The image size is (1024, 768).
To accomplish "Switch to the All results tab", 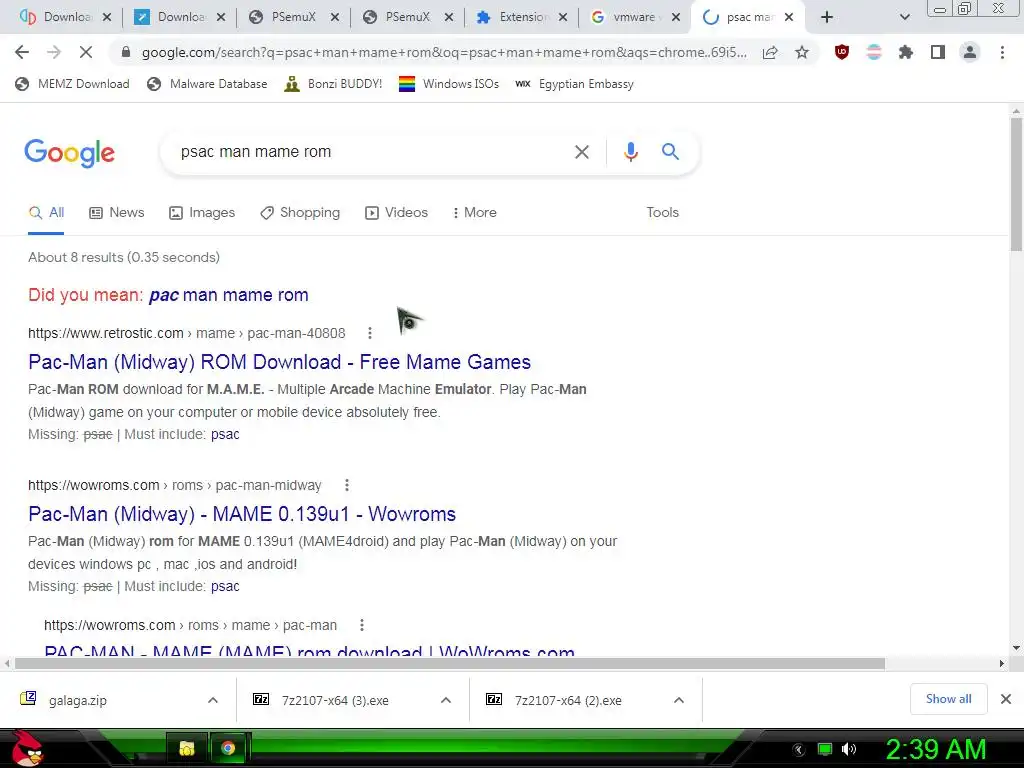I will pyautogui.click(x=46, y=213).
